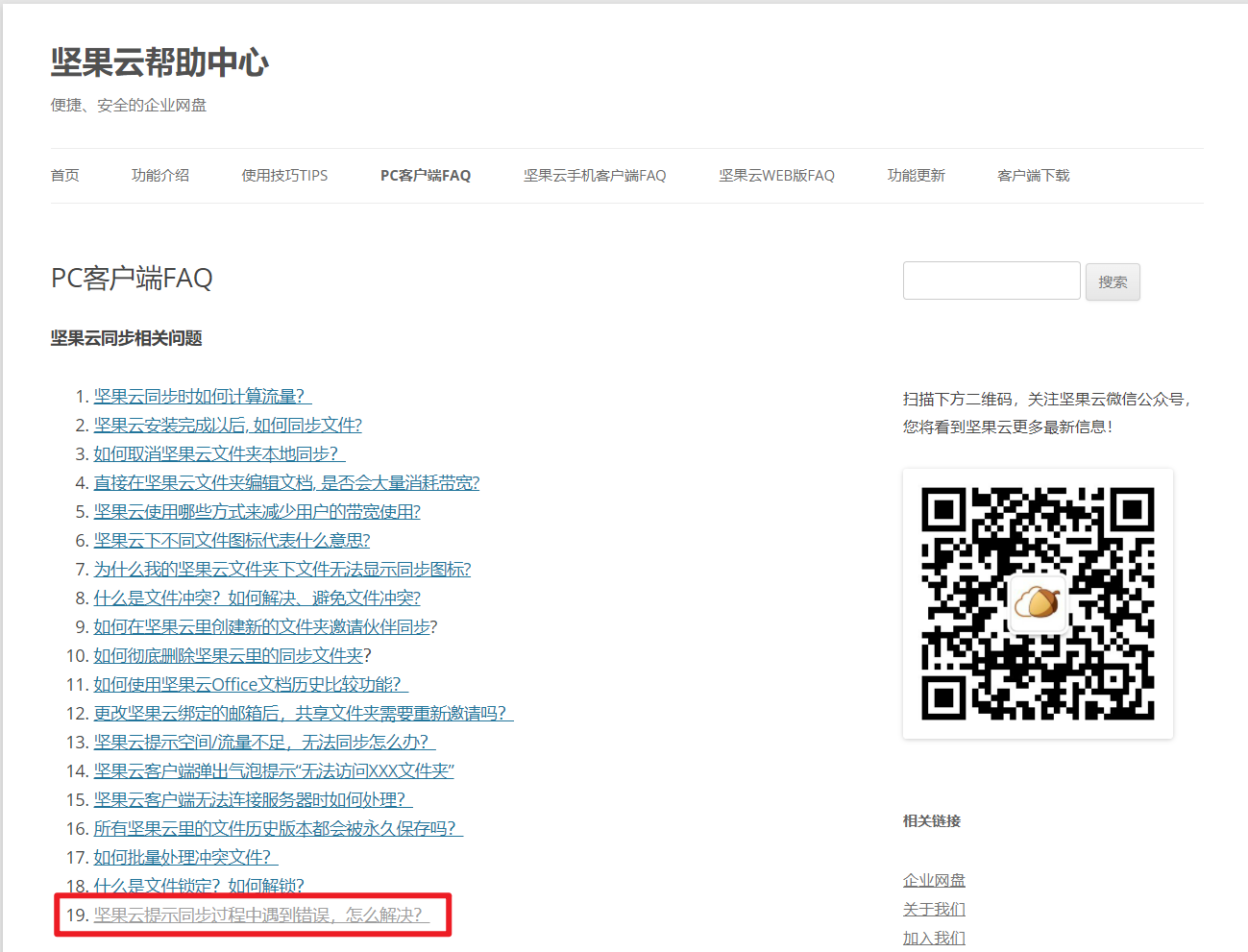The height and width of the screenshot is (952, 1248).
Task: Open FAQ 如何批量处理冲突文件？
Action: [185, 857]
